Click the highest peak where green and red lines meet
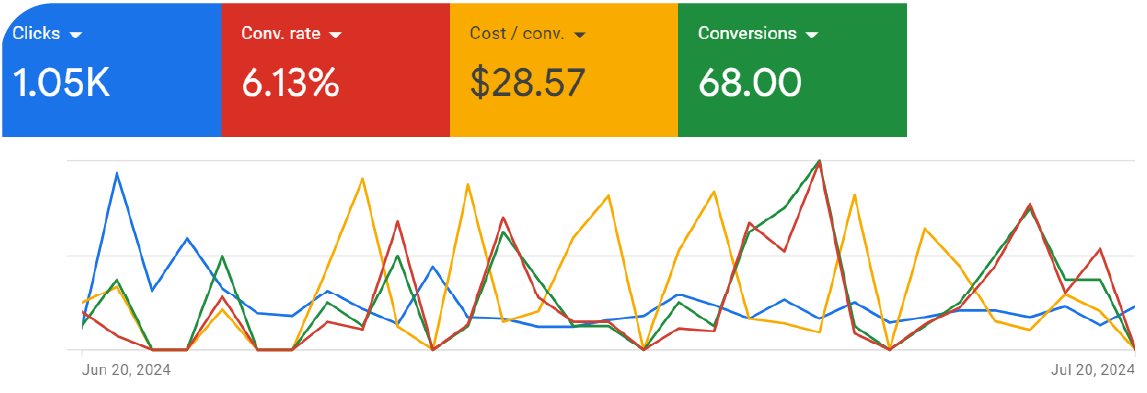This screenshot has width=1147, height=393. [819, 160]
